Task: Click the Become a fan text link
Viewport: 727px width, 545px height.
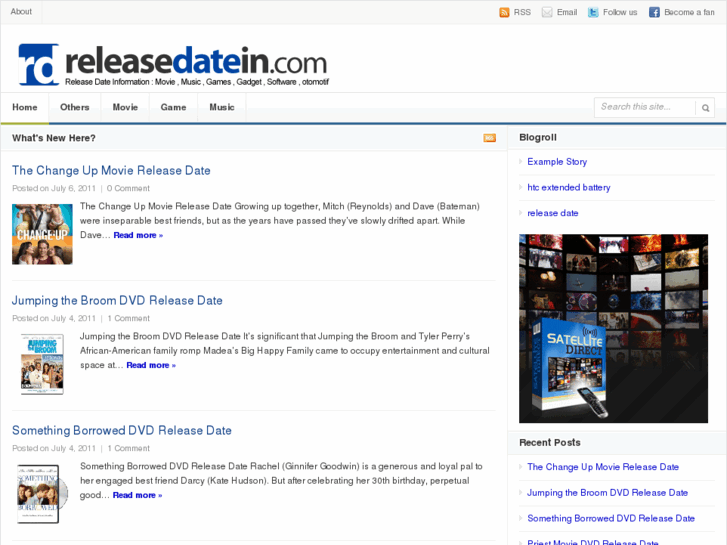Action: pyautogui.click(x=689, y=13)
